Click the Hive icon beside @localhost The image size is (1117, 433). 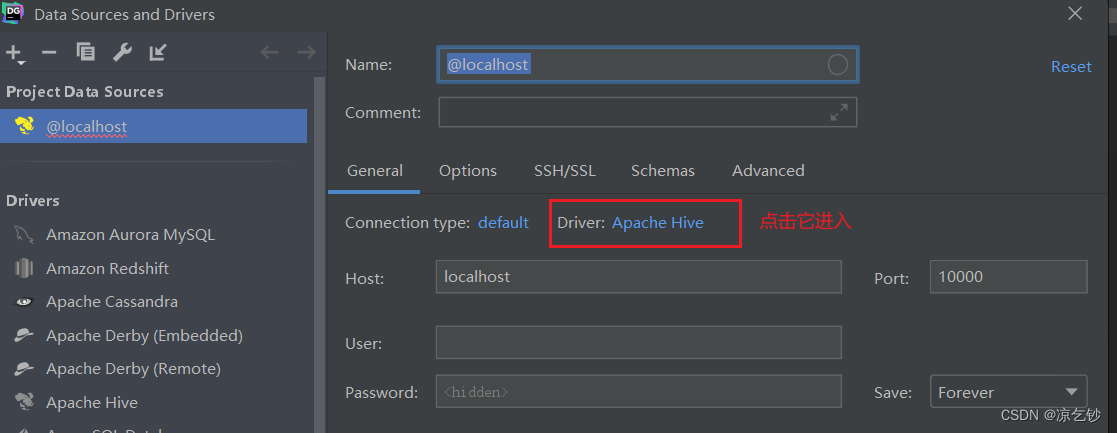point(24,126)
